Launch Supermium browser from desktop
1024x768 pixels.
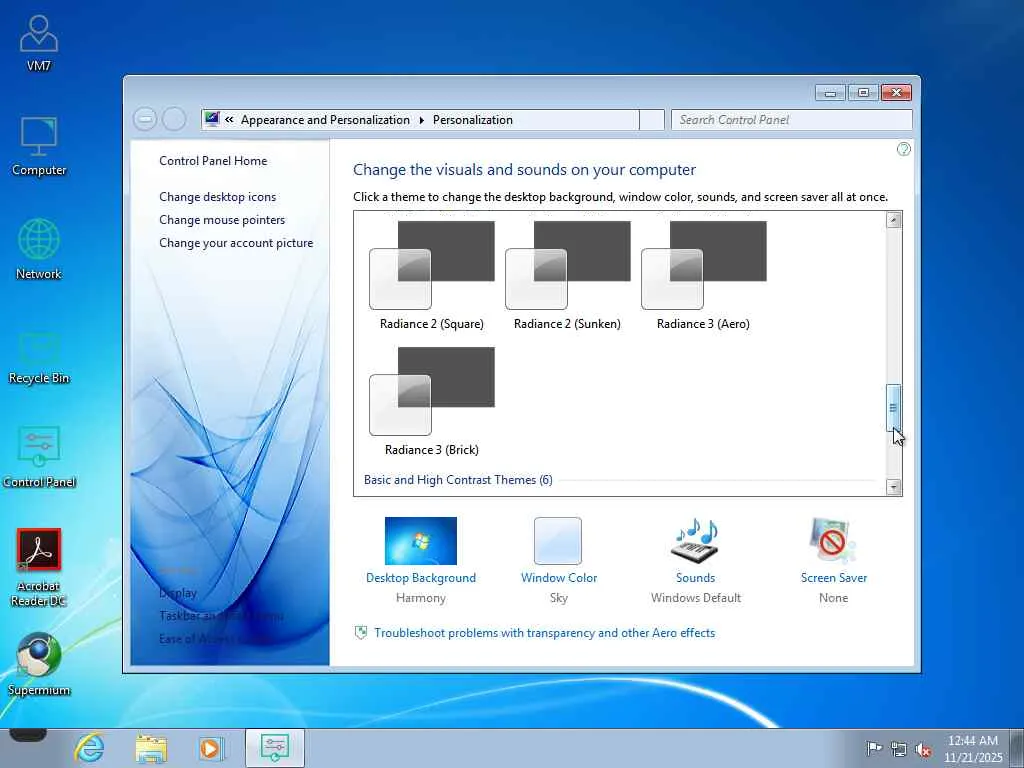coord(39,664)
